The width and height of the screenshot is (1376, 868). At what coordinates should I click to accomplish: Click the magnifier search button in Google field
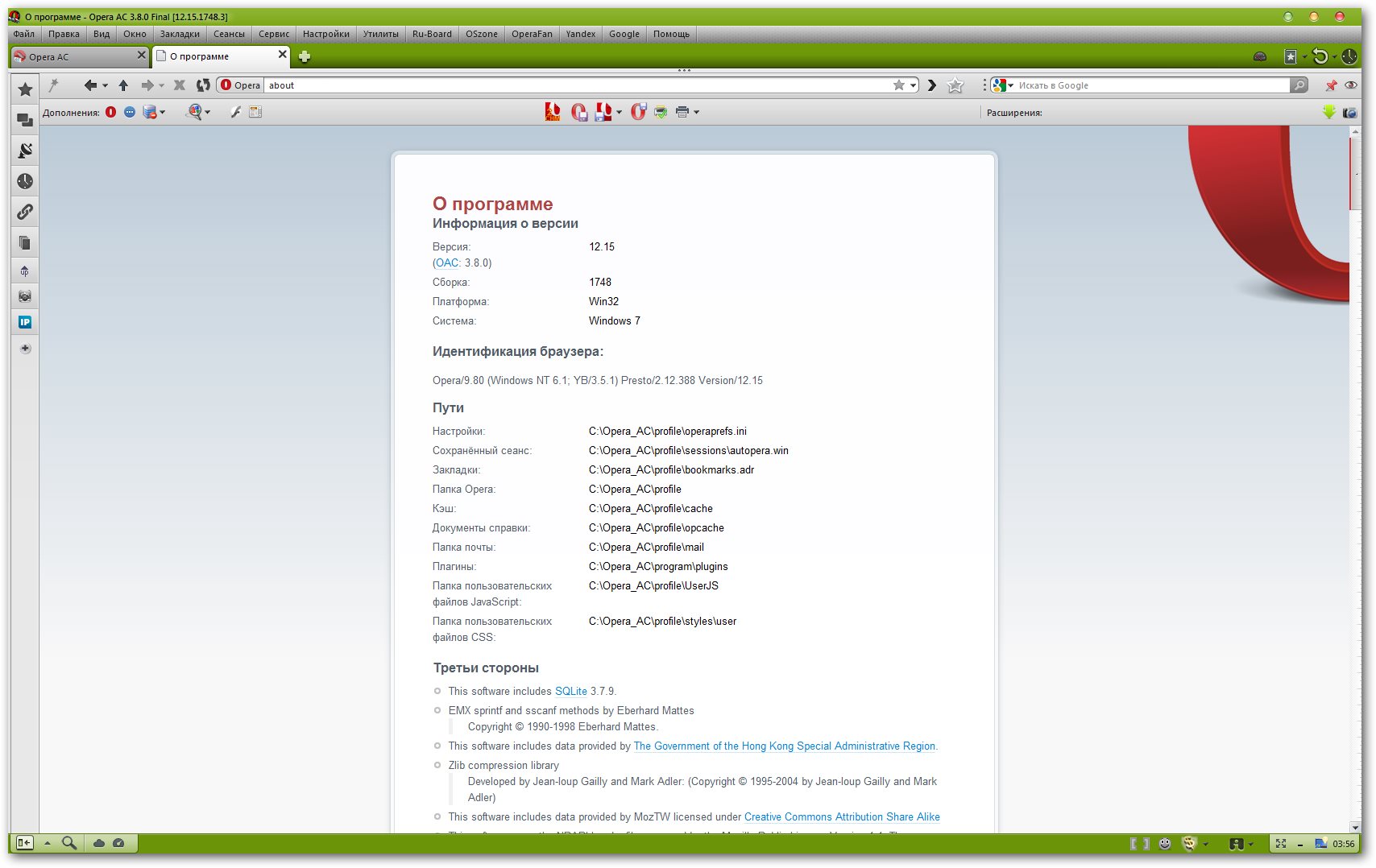coord(1299,85)
